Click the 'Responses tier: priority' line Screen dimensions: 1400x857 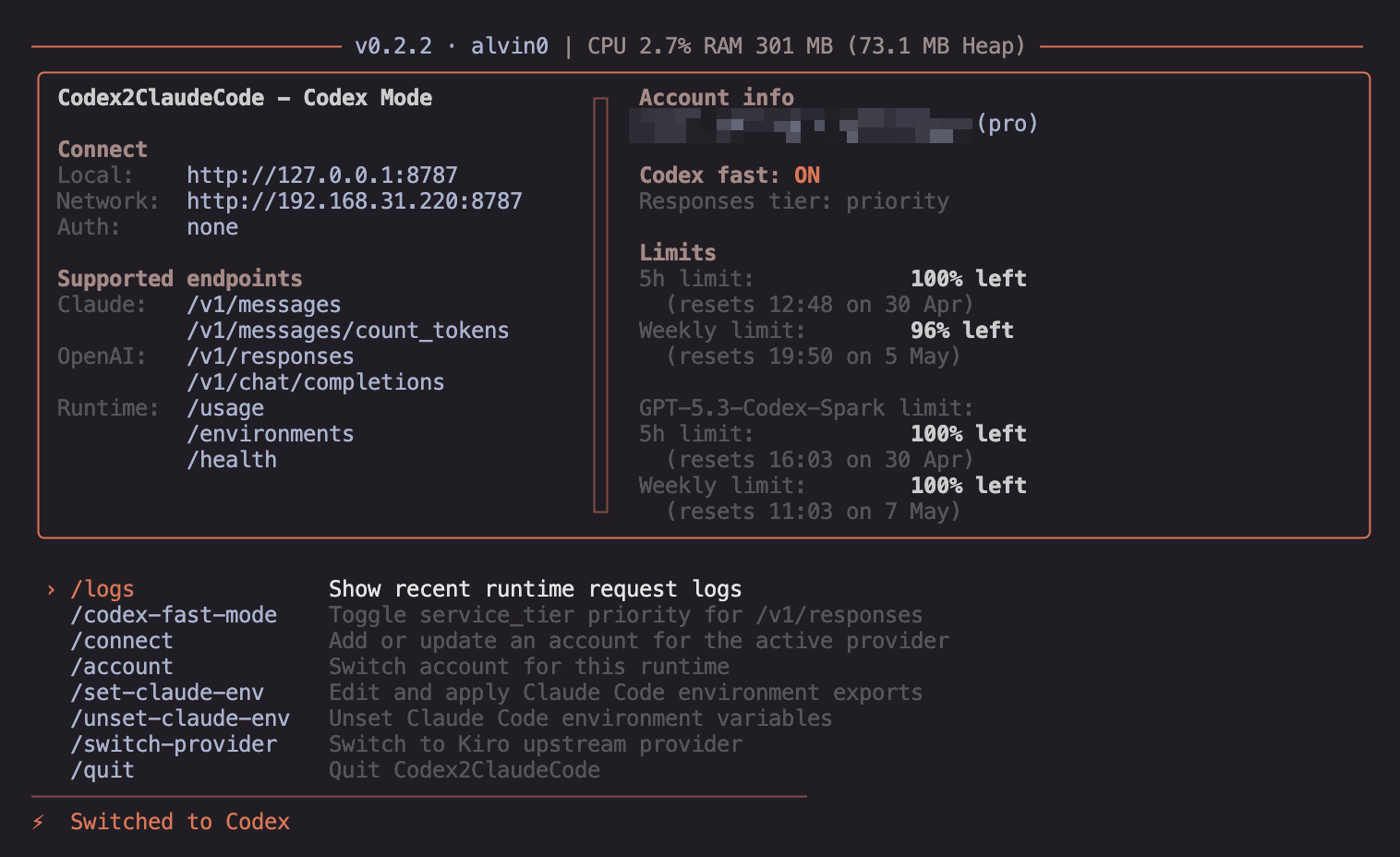tap(794, 201)
